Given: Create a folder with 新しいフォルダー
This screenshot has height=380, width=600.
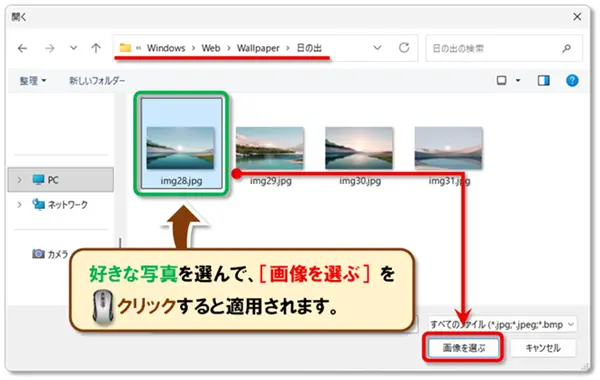Looking at the screenshot, I should (x=97, y=81).
